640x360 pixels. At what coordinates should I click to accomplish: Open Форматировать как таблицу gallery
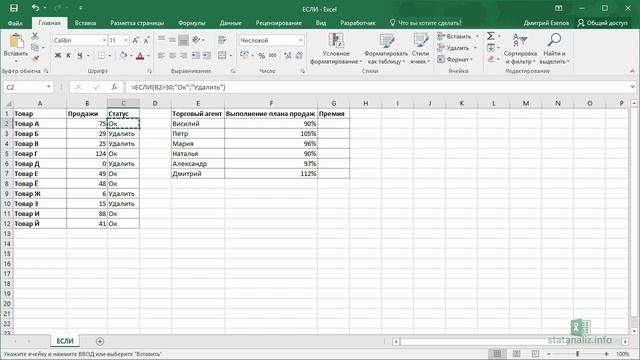[386, 49]
